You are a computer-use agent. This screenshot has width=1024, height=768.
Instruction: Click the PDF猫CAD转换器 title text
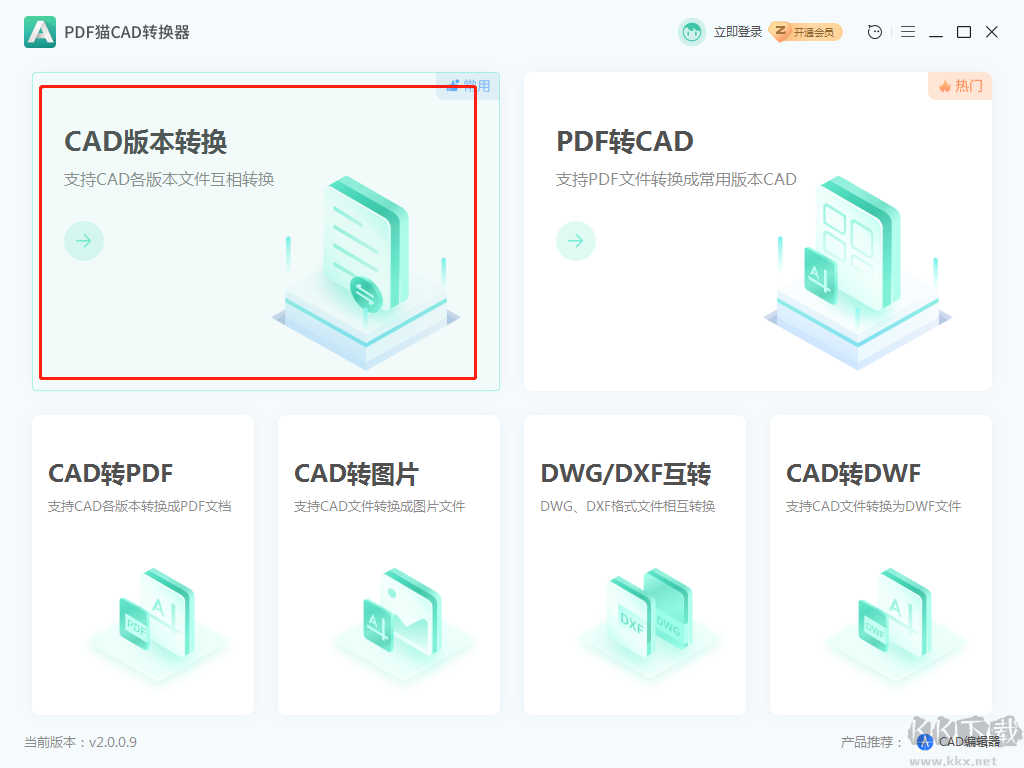(x=127, y=32)
